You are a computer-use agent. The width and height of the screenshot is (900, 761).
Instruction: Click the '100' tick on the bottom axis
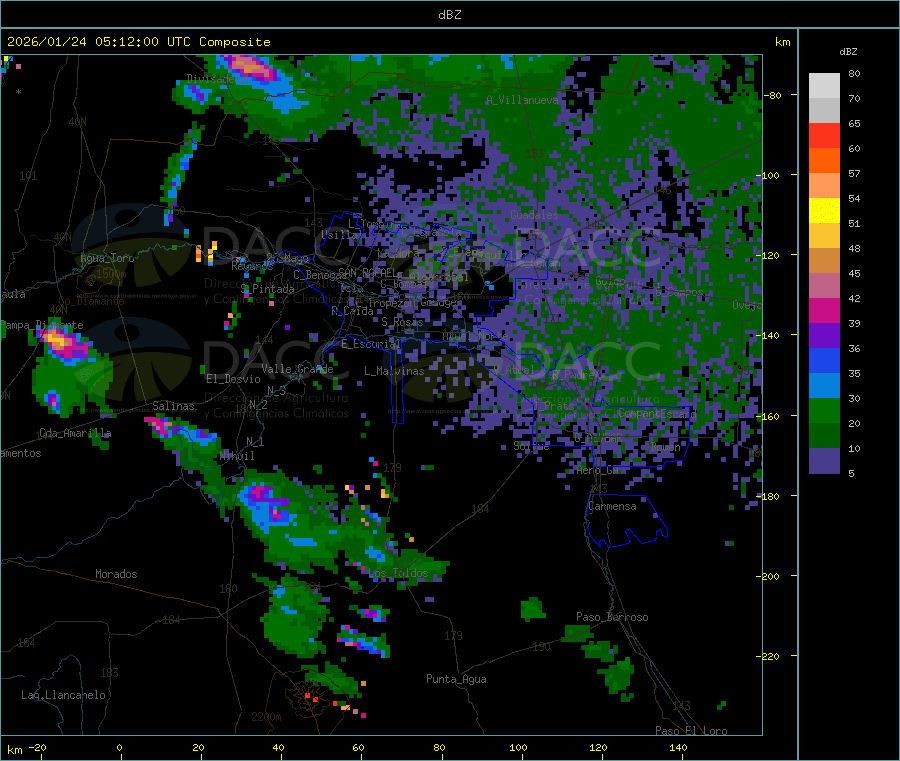[518, 747]
